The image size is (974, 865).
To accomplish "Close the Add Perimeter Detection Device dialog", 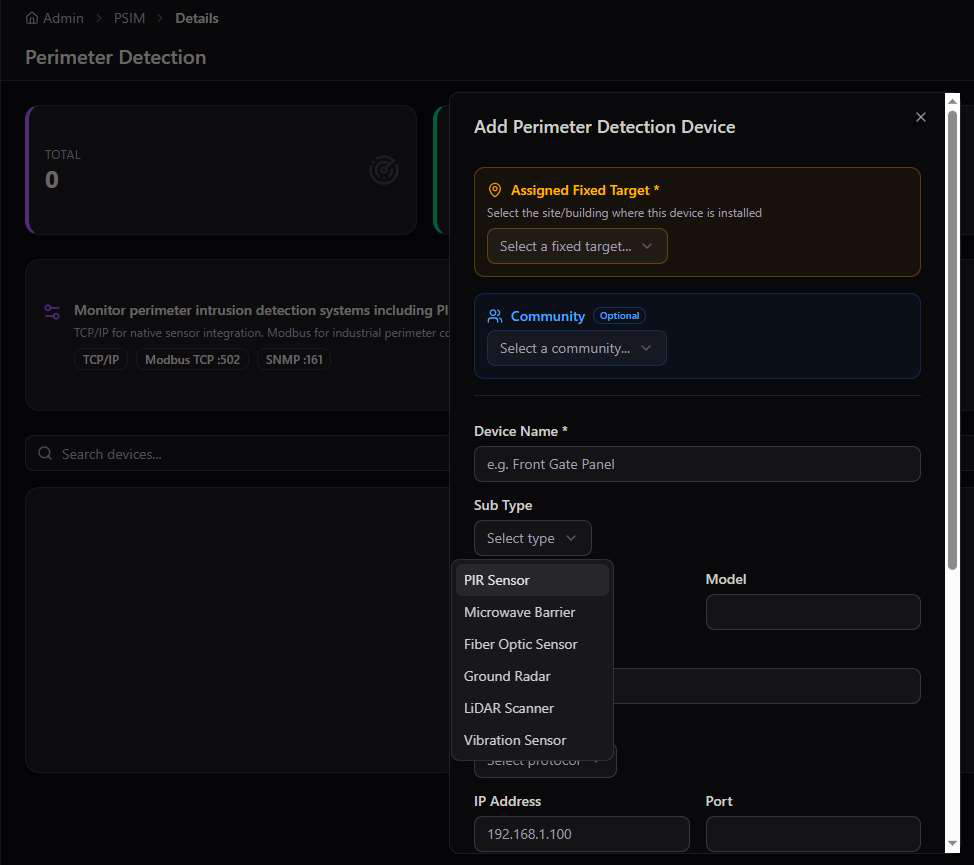I will [x=921, y=117].
